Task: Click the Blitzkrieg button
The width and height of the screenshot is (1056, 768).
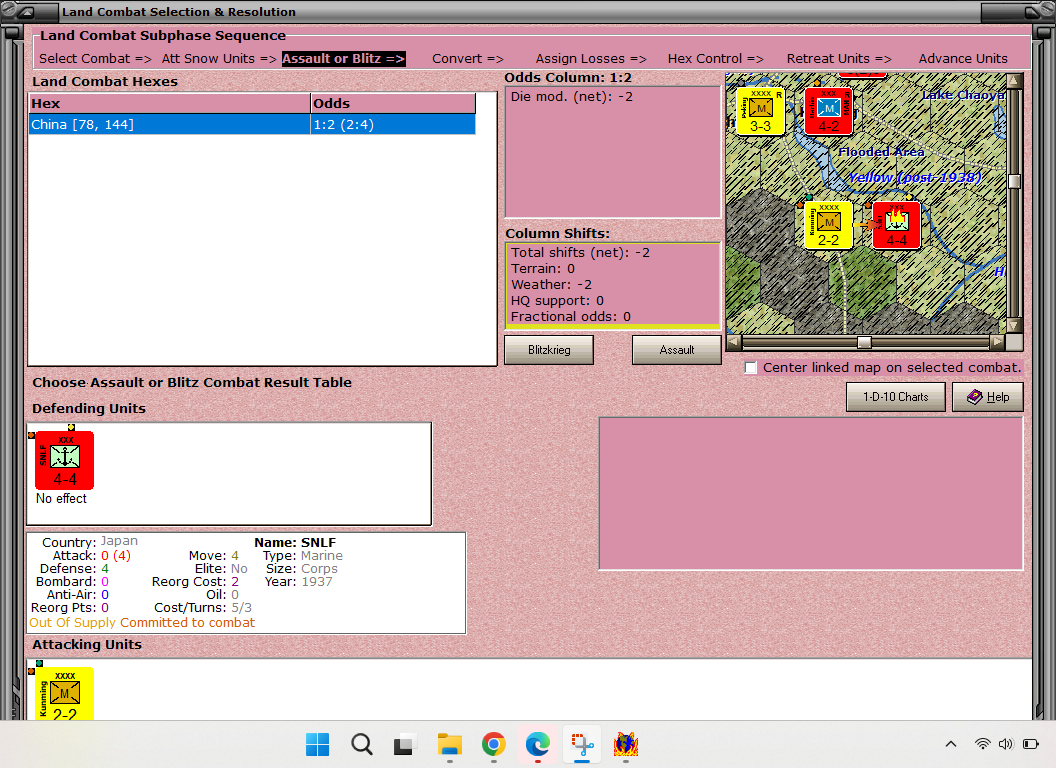Action: pos(549,350)
